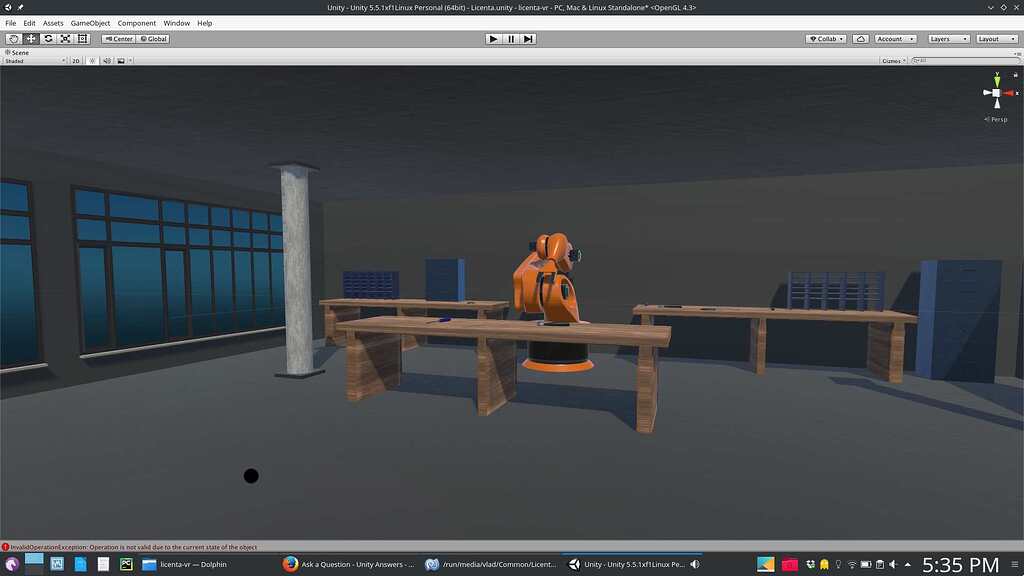Viewport: 1024px width, 576px height.
Task: Switch to the Scale tool
Action: tap(65, 38)
